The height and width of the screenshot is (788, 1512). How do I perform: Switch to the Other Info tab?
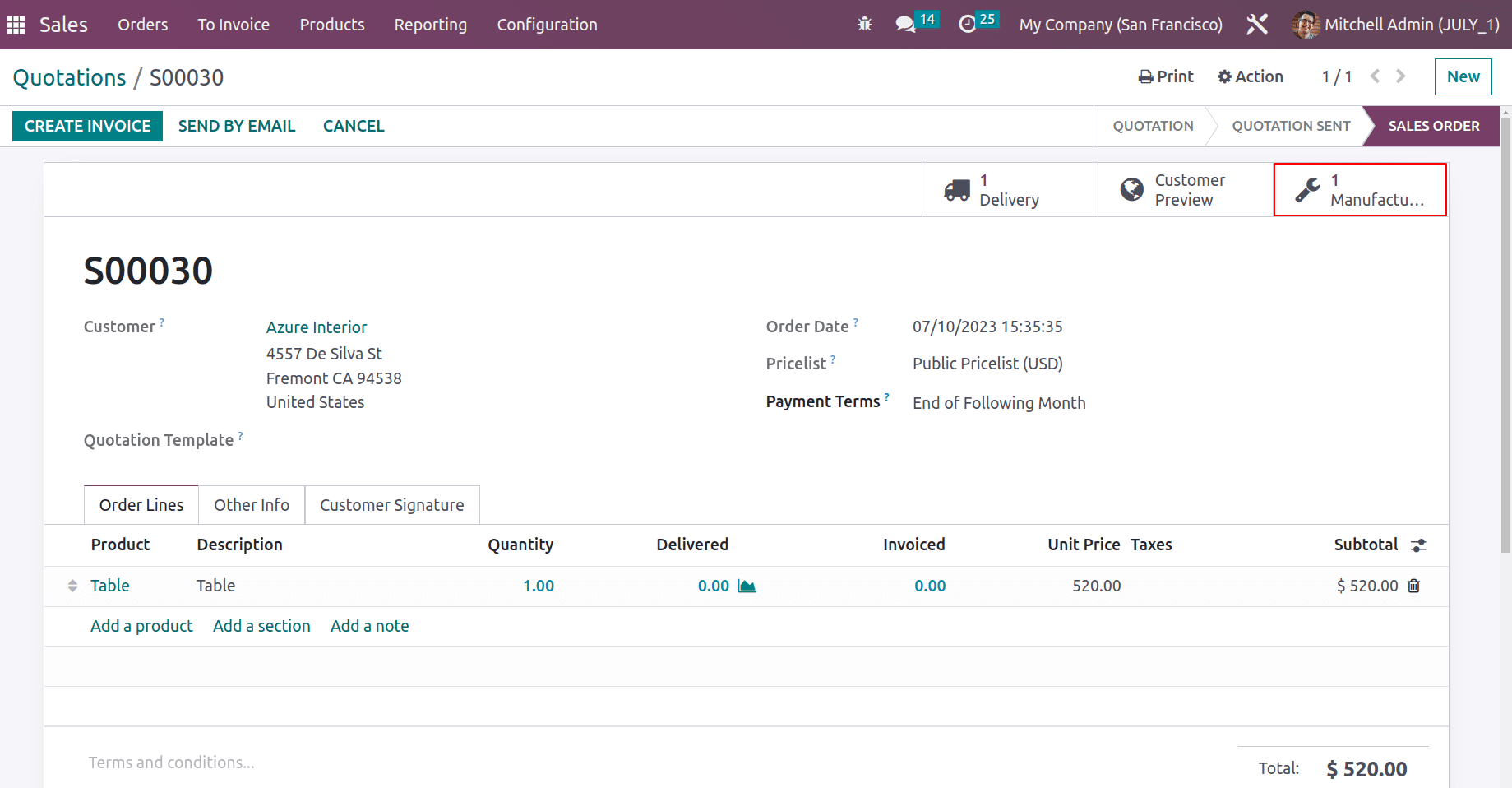coord(252,505)
